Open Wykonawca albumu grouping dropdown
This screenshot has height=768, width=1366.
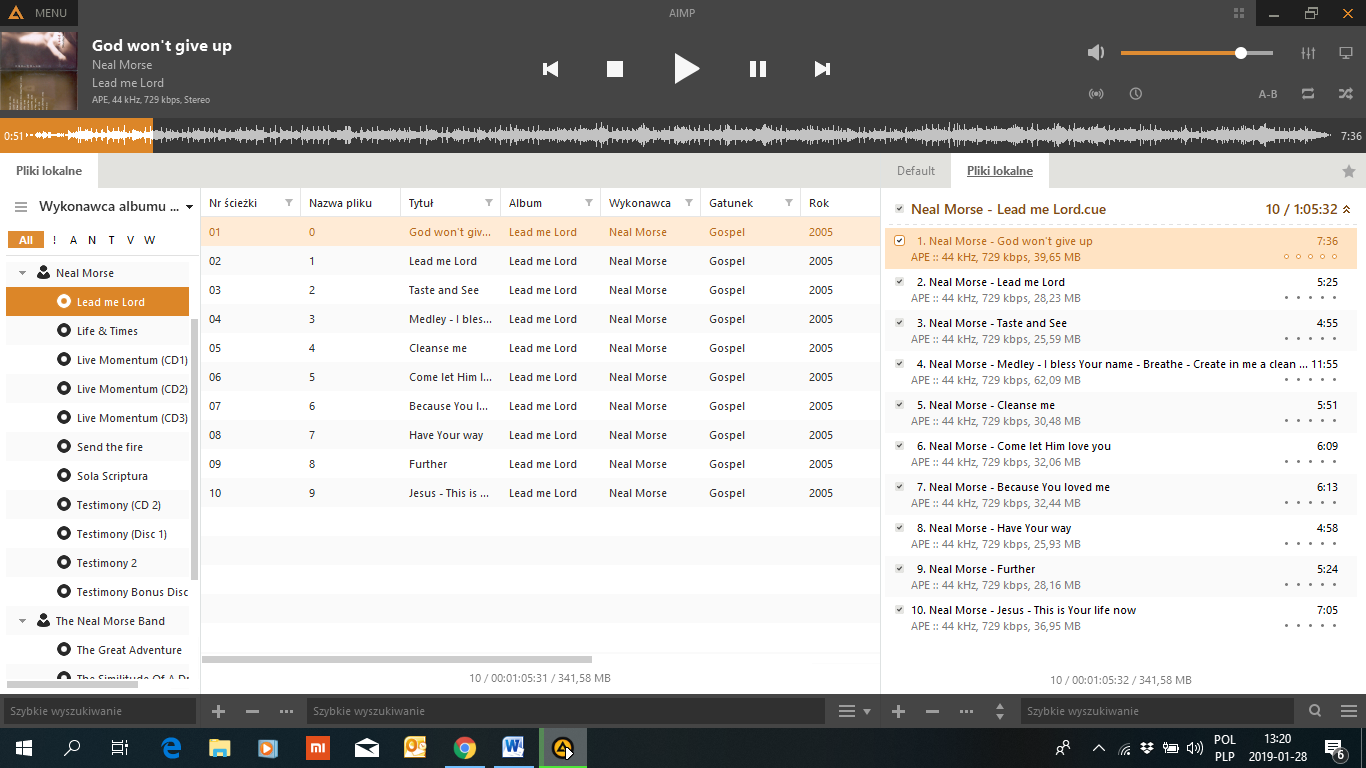coord(116,207)
